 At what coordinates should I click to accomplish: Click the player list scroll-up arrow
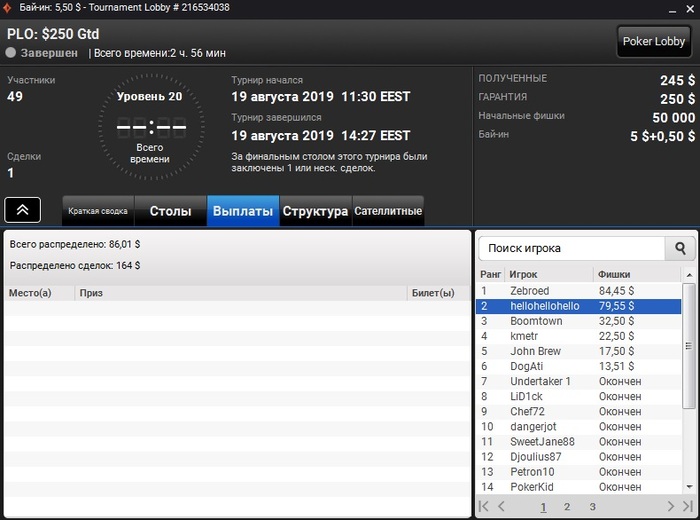pos(689,275)
